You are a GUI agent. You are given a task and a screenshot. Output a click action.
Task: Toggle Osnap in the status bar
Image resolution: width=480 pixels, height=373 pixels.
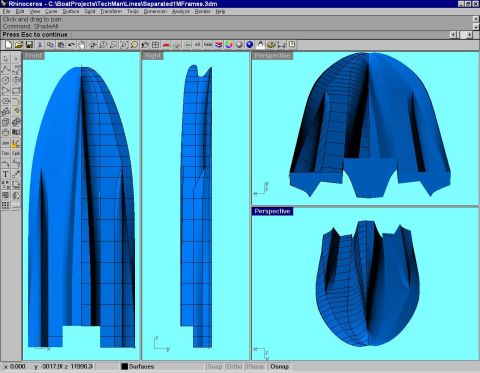[280, 367]
